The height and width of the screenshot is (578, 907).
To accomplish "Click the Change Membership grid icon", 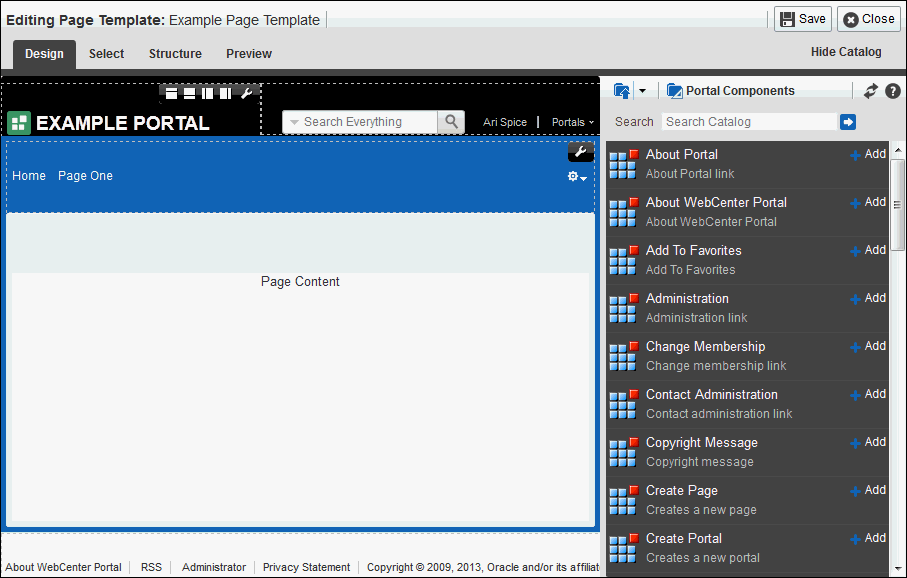I will [x=624, y=356].
